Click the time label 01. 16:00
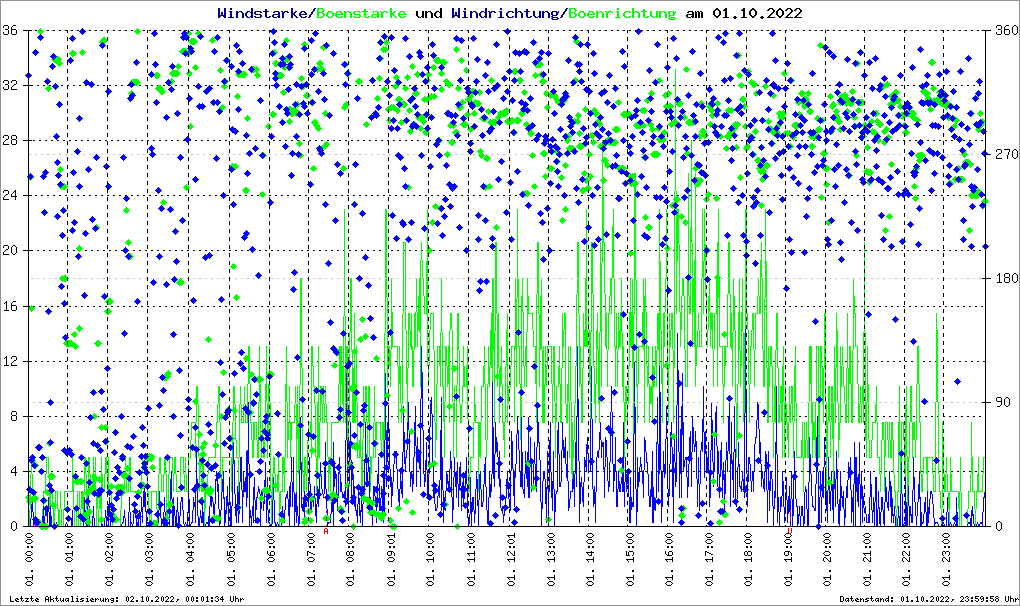This screenshot has width=1020, height=606. [669, 560]
